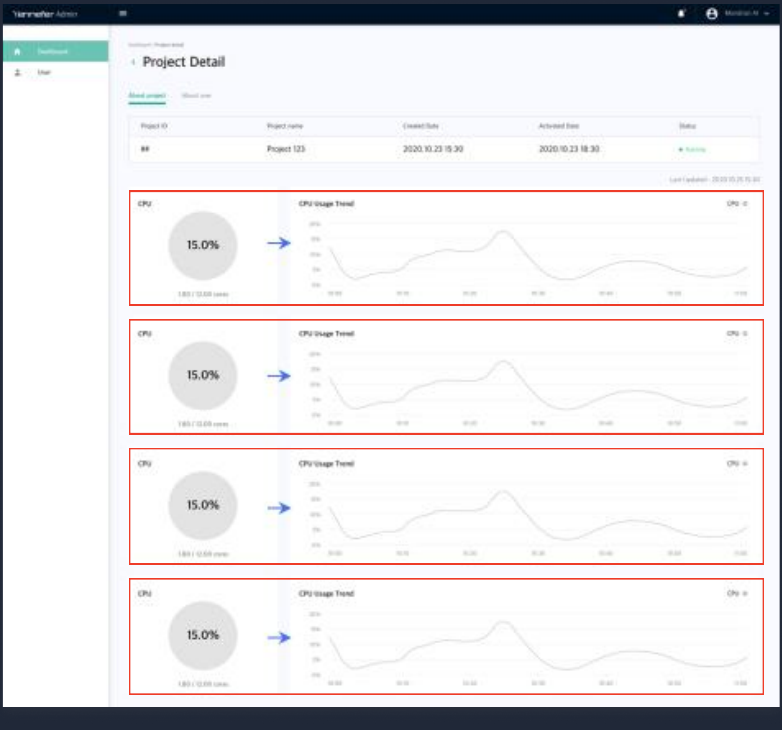Image resolution: width=782 pixels, height=730 pixels.
Task: Open the User sidebar item
Action: point(55,72)
